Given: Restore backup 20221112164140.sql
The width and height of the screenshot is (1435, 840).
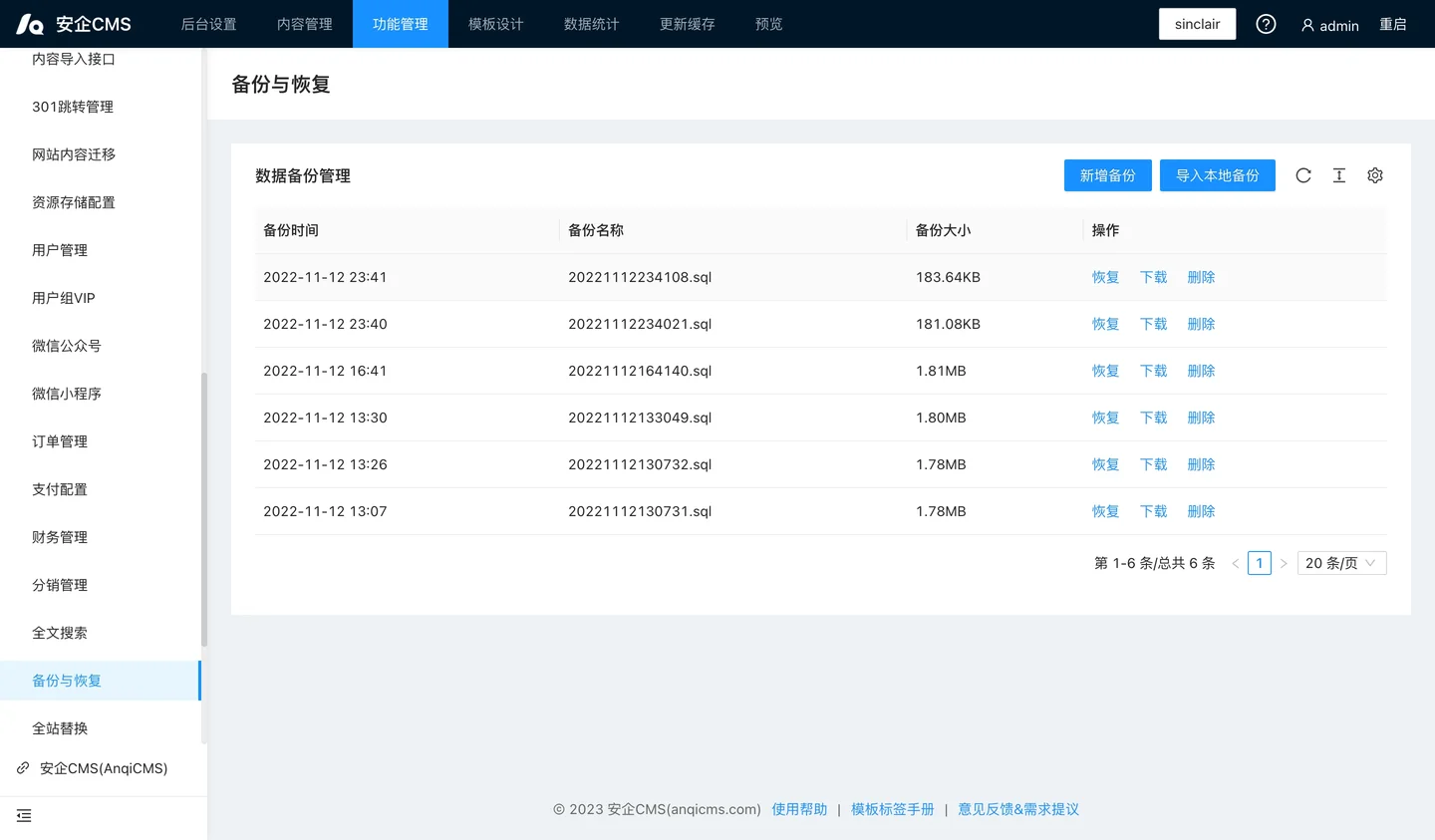Looking at the screenshot, I should click(1106, 371).
